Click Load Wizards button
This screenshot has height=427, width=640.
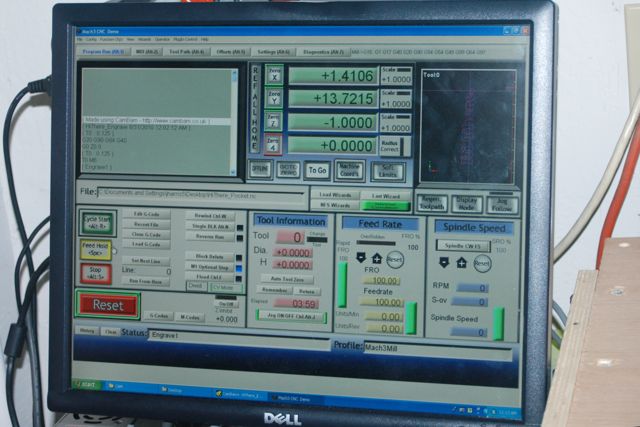pos(335,195)
